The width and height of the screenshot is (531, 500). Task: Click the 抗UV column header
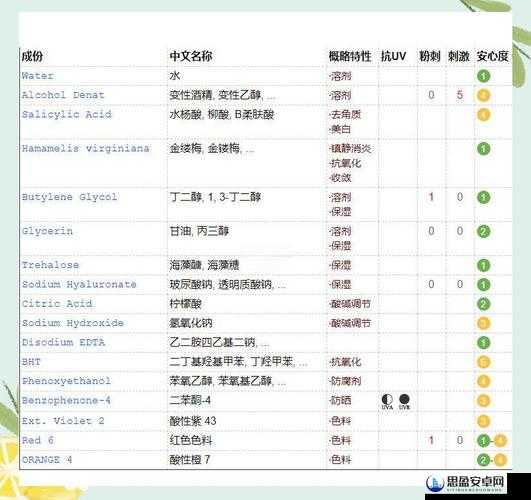393,56
